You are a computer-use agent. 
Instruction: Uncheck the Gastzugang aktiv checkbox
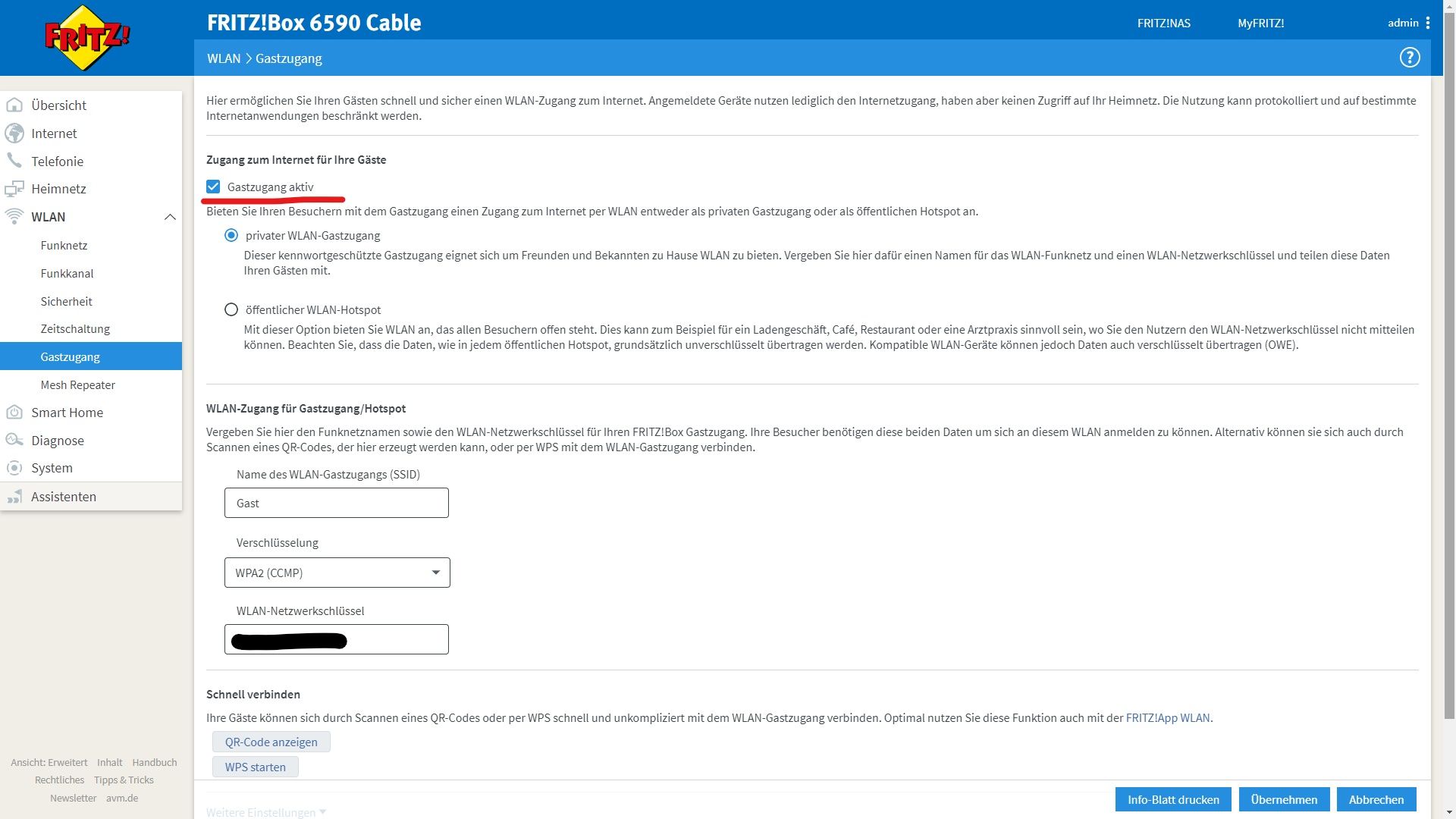[213, 187]
